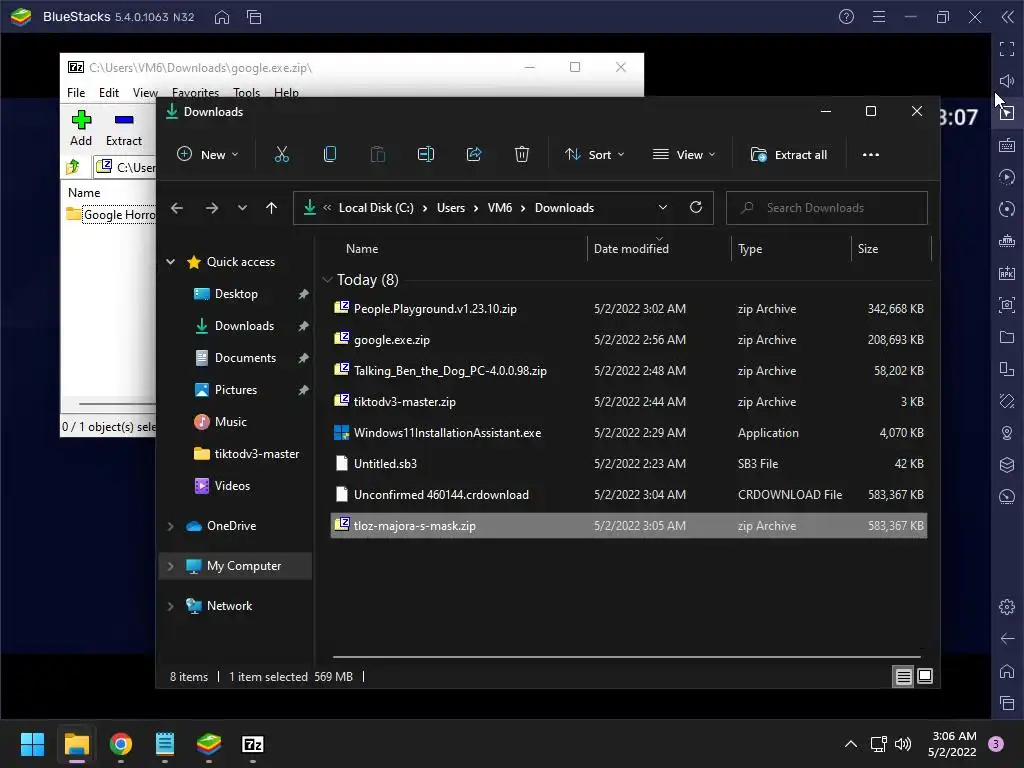Click the horizontal scrollbar in file list
Image resolution: width=1024 pixels, height=768 pixels.
(x=626, y=656)
